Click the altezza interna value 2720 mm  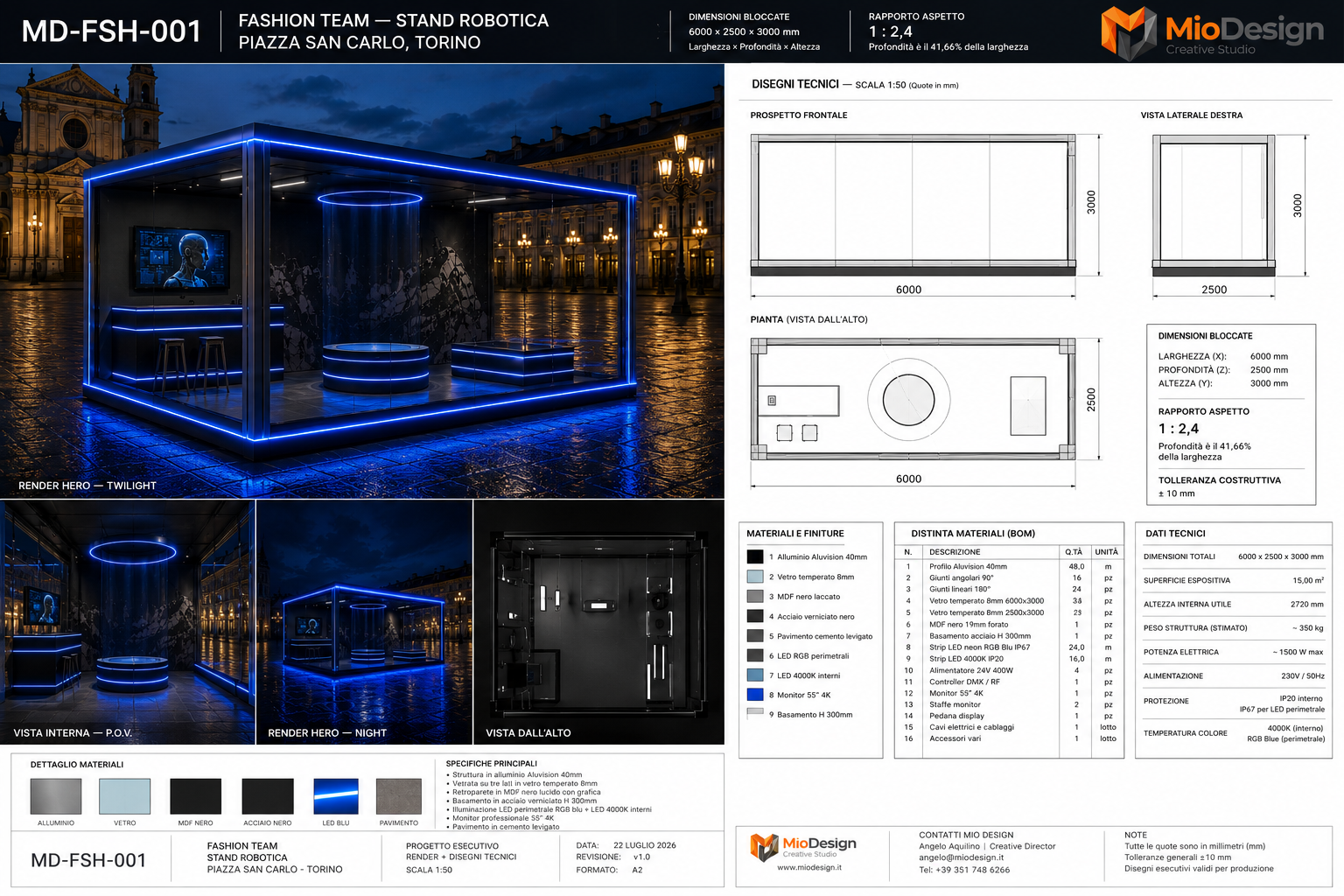click(1307, 604)
